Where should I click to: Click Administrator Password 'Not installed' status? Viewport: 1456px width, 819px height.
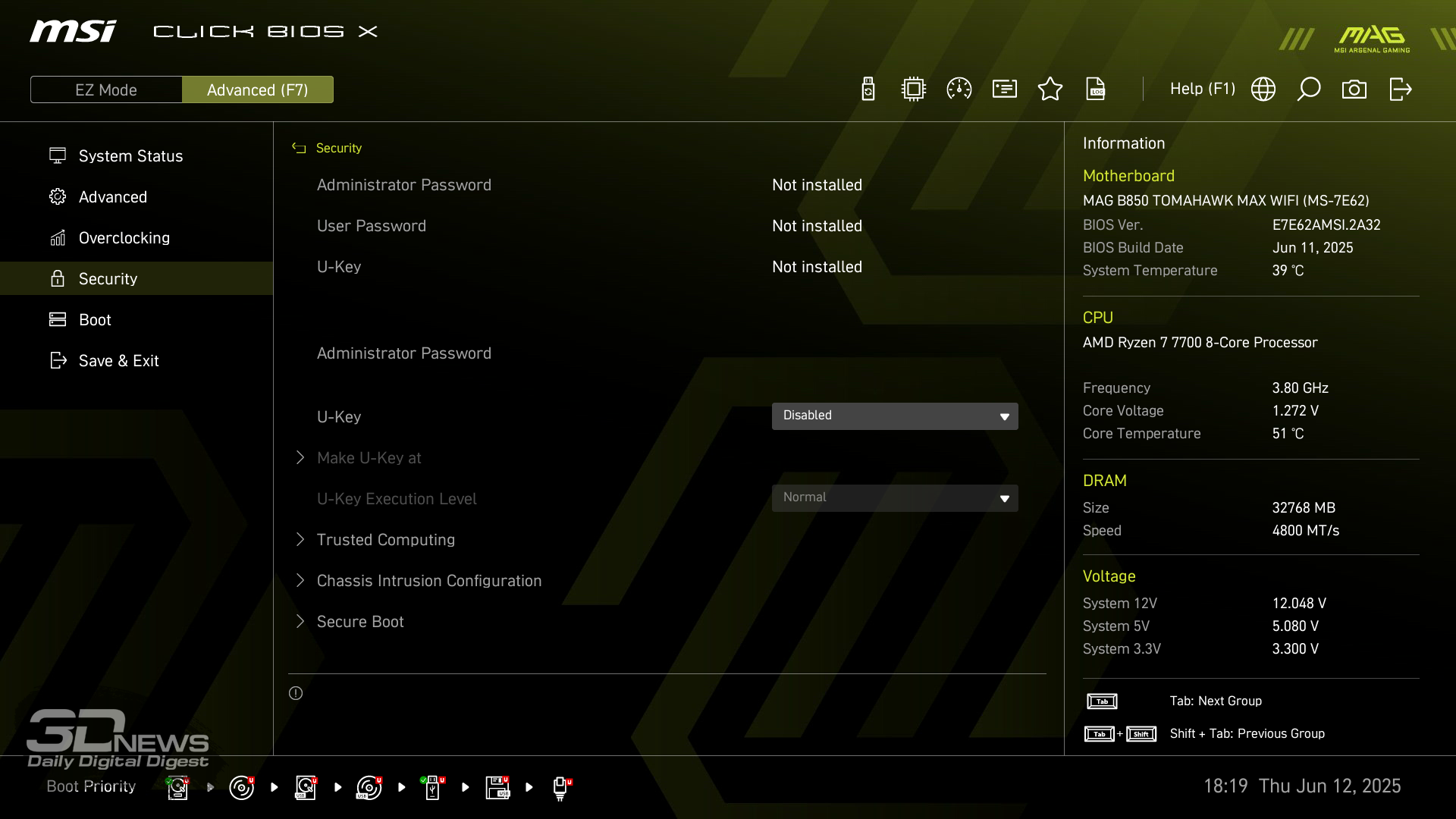point(817,184)
